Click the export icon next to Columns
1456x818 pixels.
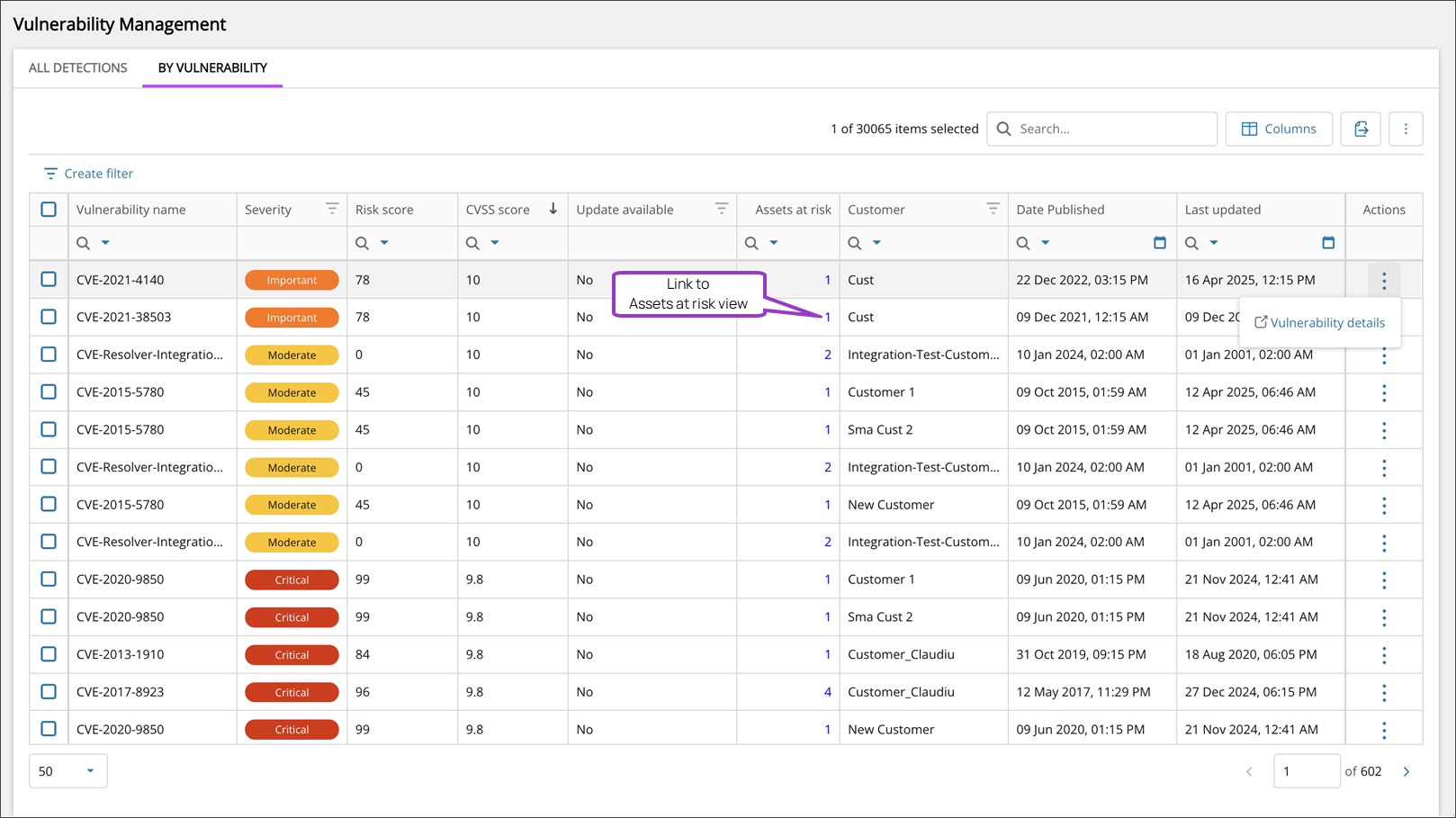click(x=1361, y=129)
